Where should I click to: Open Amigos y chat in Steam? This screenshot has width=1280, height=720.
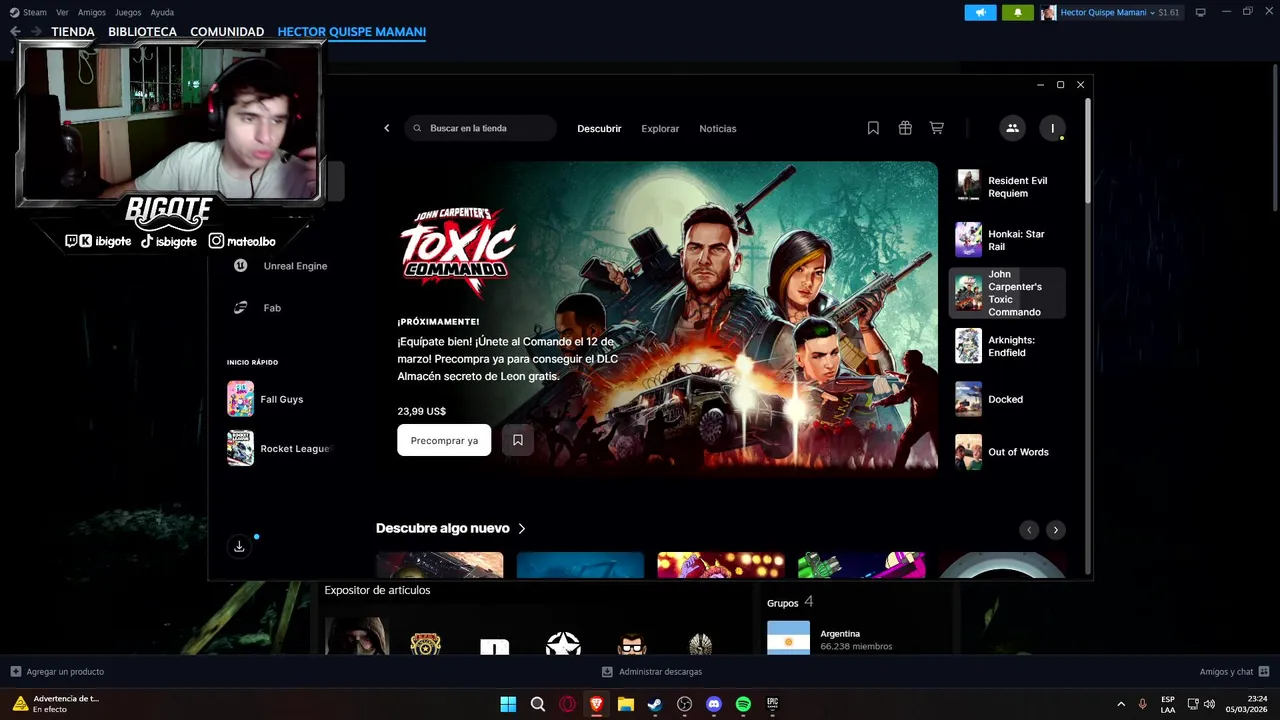(x=1234, y=672)
